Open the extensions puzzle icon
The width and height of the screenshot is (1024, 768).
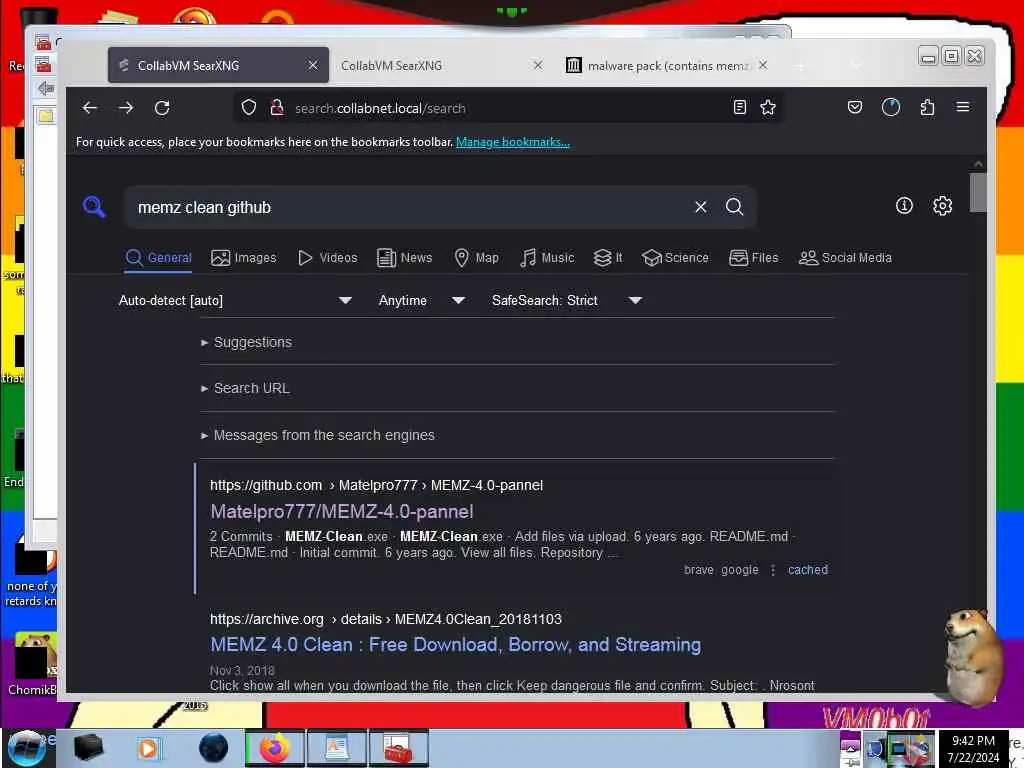pos(927,108)
